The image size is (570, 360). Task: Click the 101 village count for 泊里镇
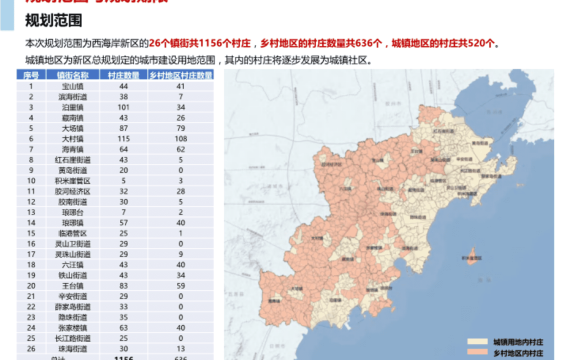pyautogui.click(x=124, y=107)
